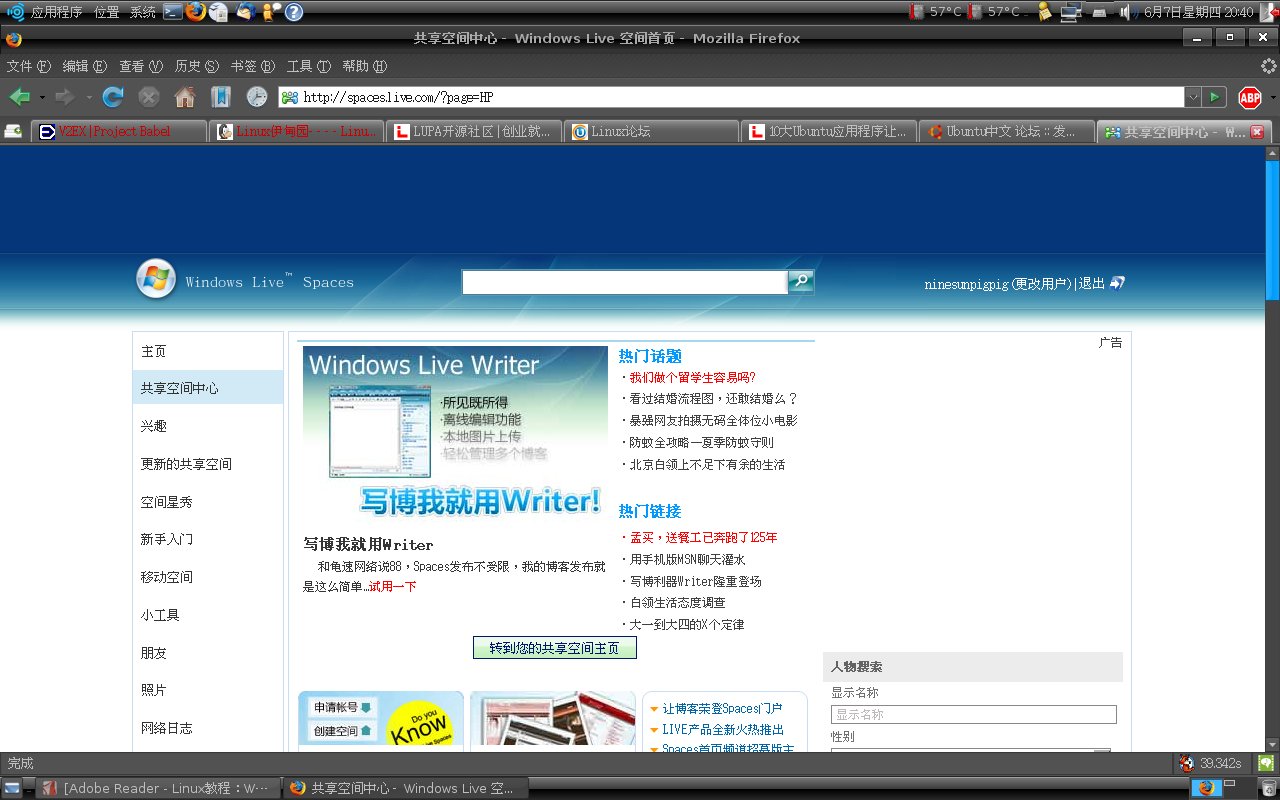Image resolution: width=1280 pixels, height=800 pixels.
Task: Open the back-history dropdown arrow
Action: 42,98
